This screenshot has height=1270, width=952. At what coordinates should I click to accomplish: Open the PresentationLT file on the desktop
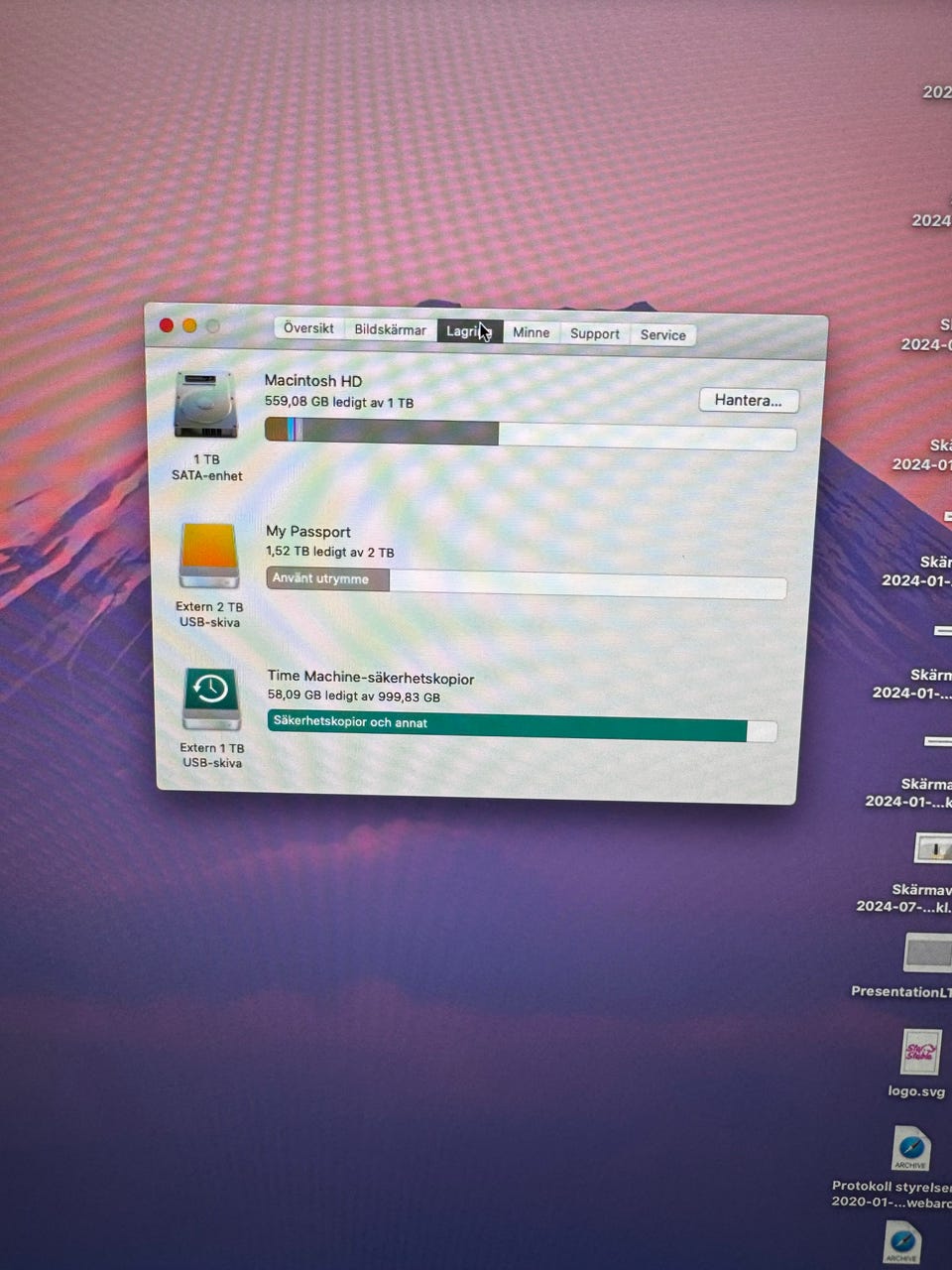927,953
